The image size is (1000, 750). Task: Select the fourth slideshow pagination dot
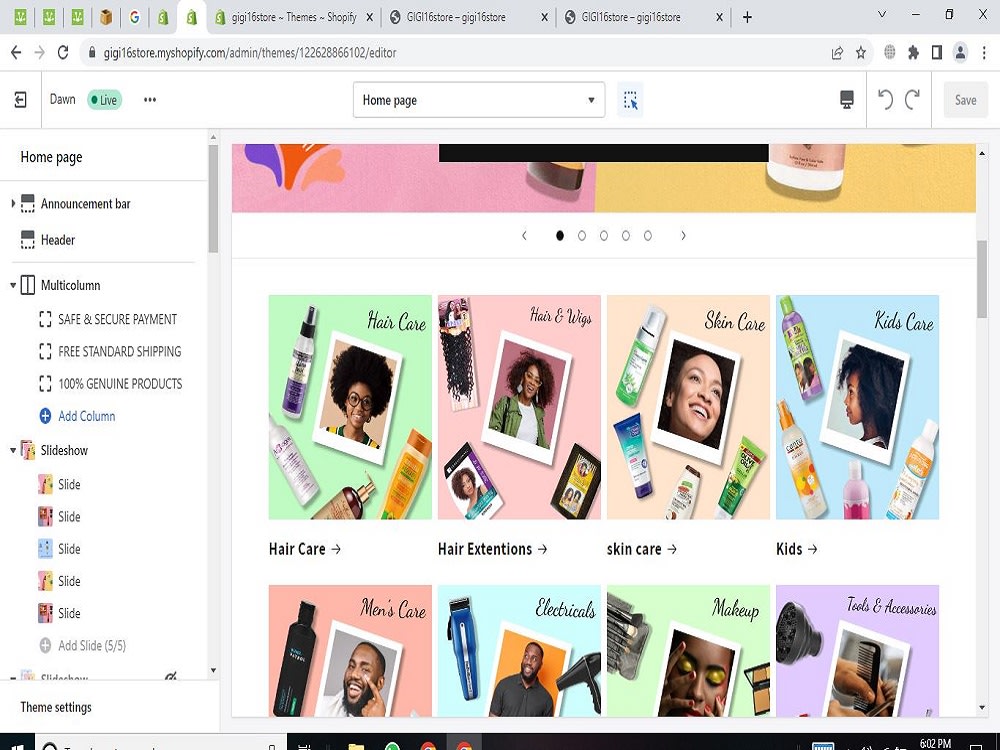(x=626, y=236)
